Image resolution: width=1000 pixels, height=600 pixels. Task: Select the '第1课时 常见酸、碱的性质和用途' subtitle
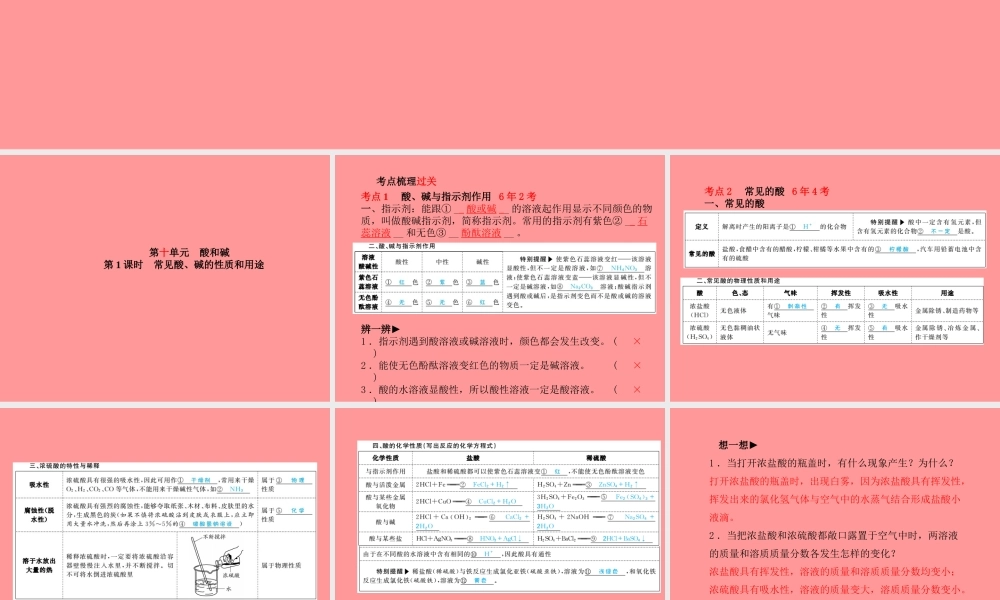[x=184, y=265]
